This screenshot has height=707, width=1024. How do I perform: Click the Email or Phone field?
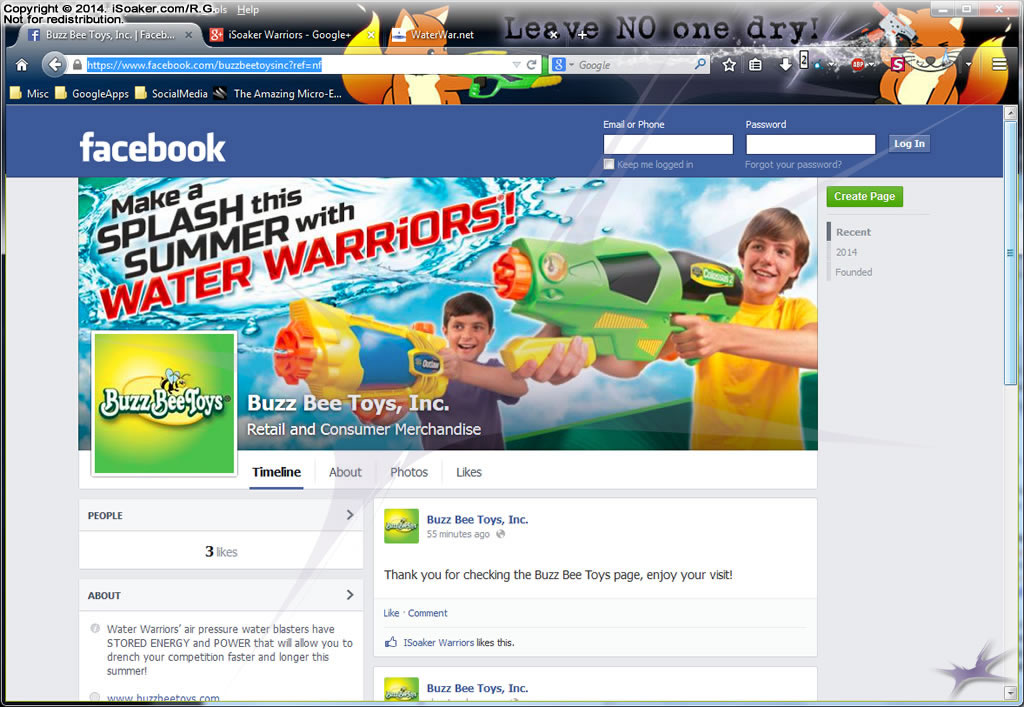click(x=668, y=144)
